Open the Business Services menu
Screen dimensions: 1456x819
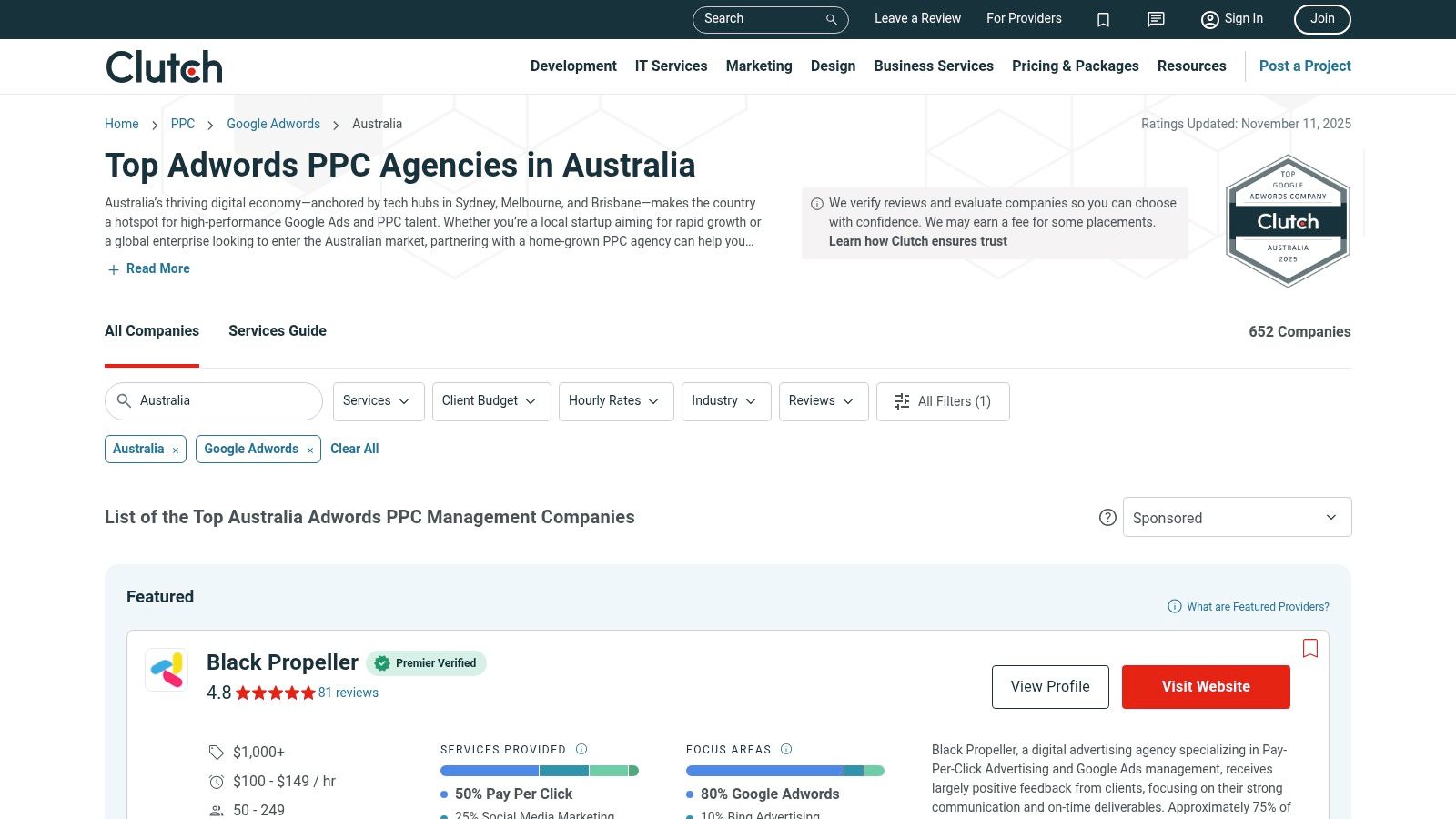click(x=934, y=66)
